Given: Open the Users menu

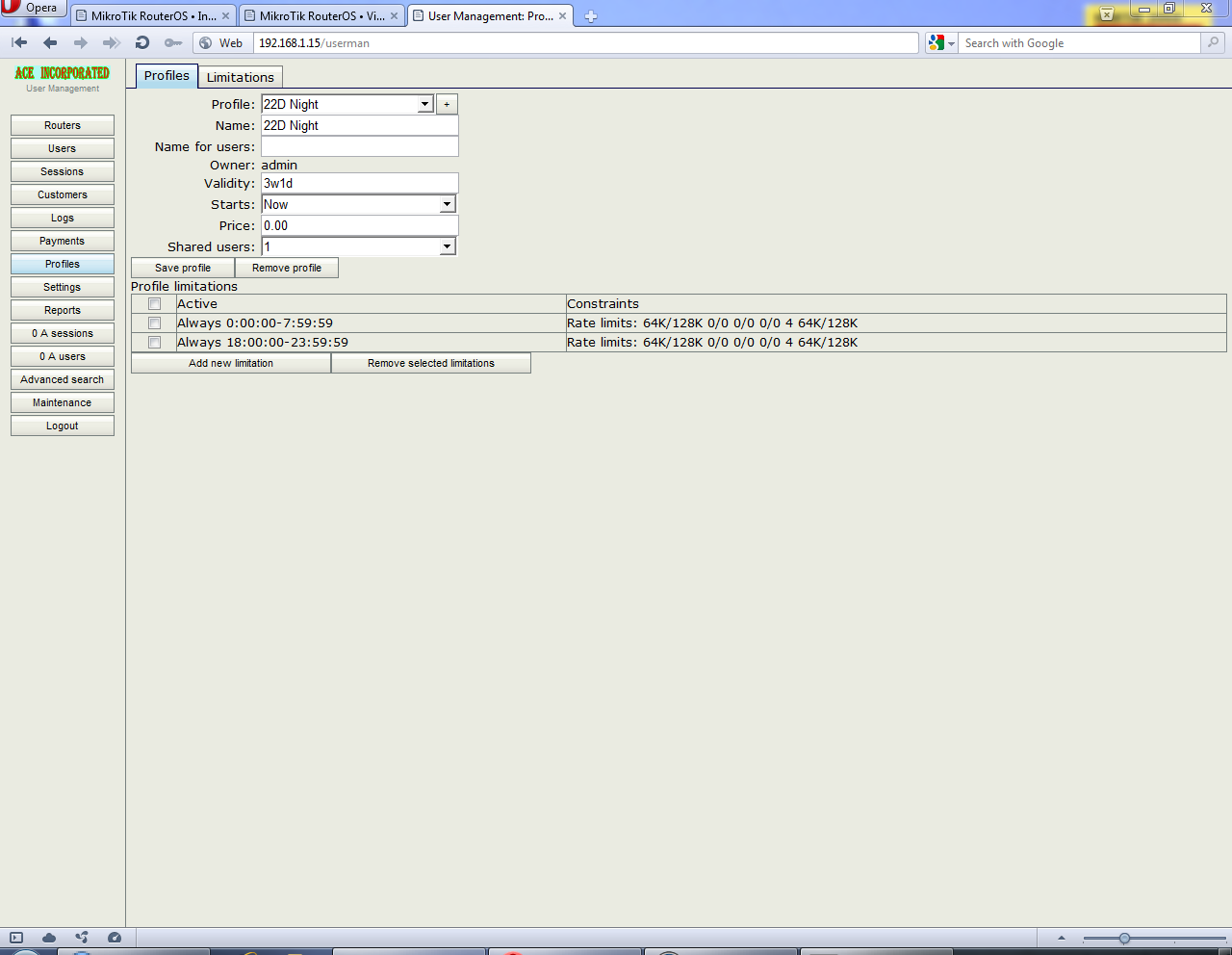Looking at the screenshot, I should 63,148.
